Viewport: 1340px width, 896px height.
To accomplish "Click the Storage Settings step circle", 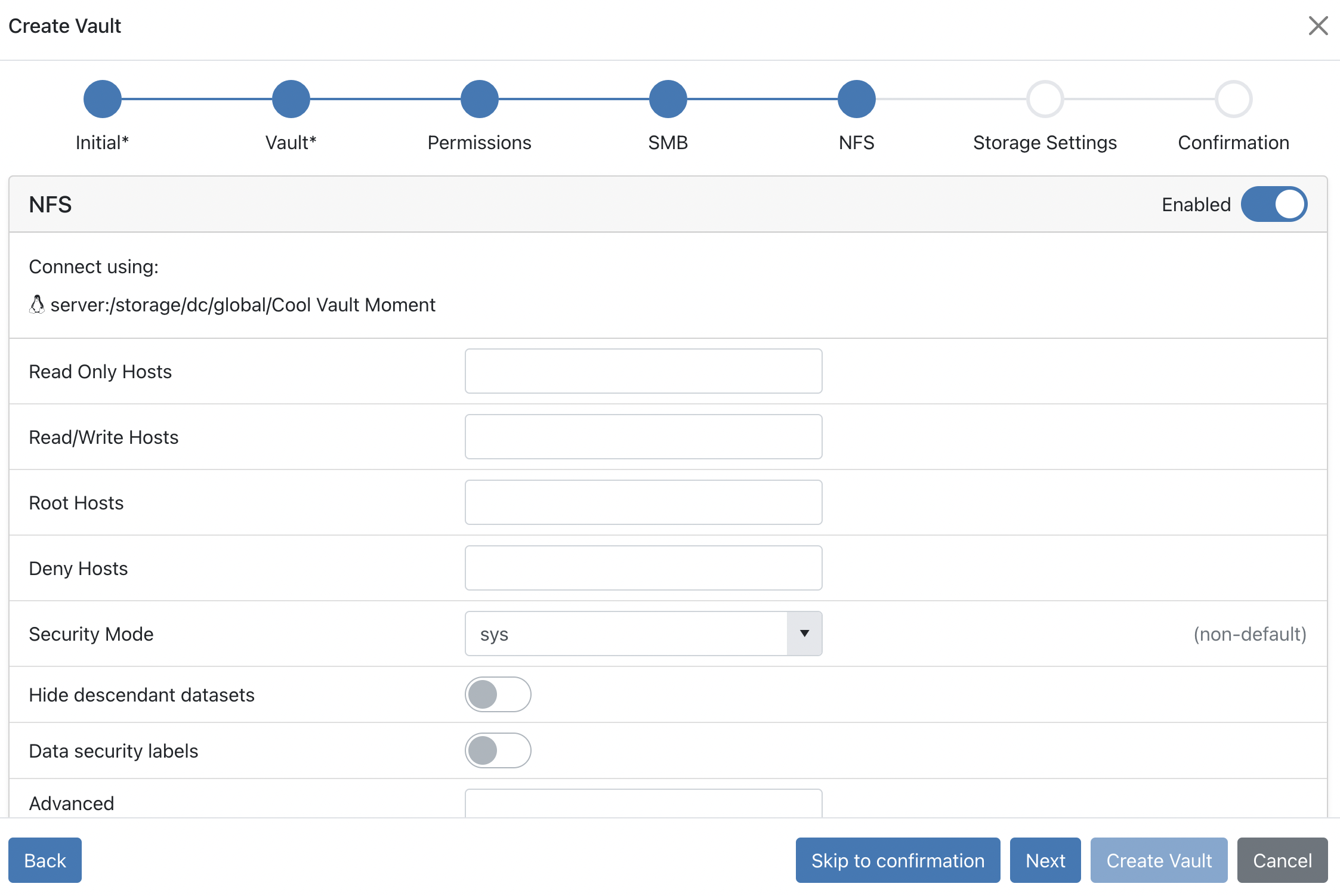I will pos(1045,99).
